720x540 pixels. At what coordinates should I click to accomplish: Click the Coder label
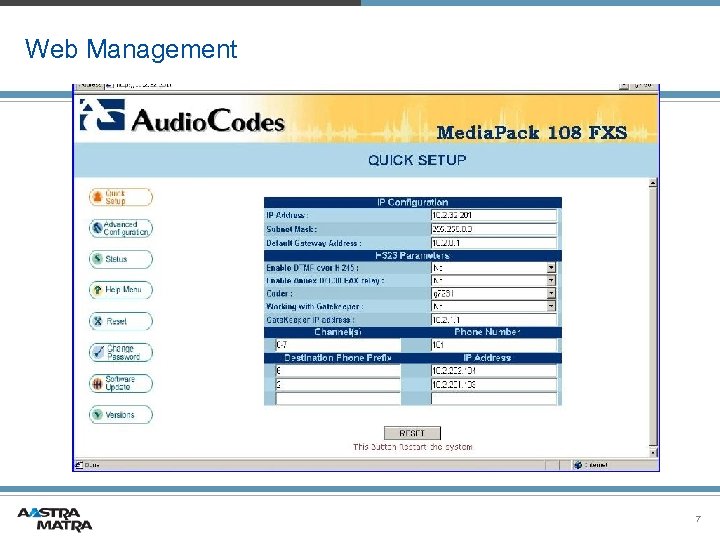(x=279, y=293)
